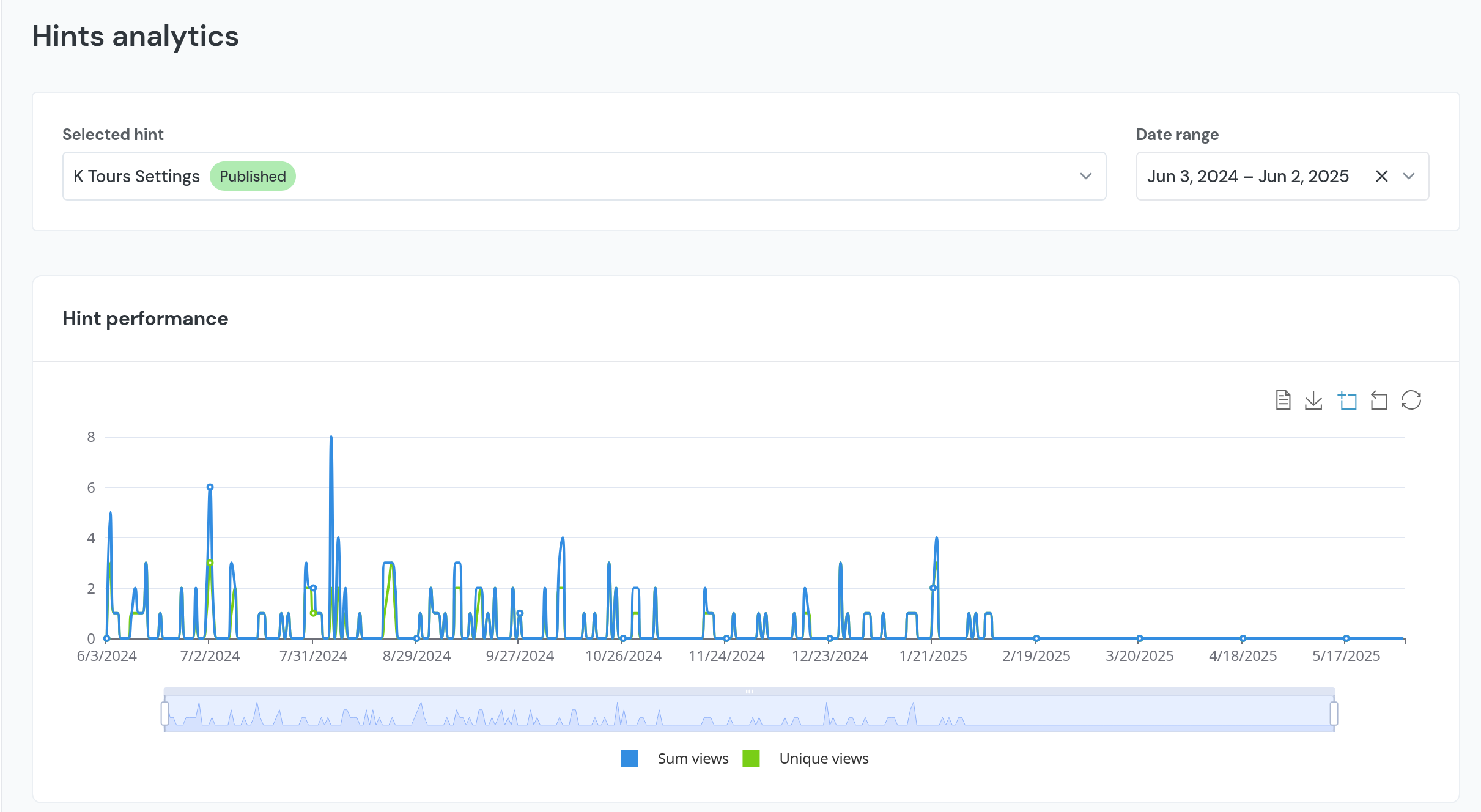Click the zoom reset back icon
The image size is (1481, 812).
tap(1378, 400)
